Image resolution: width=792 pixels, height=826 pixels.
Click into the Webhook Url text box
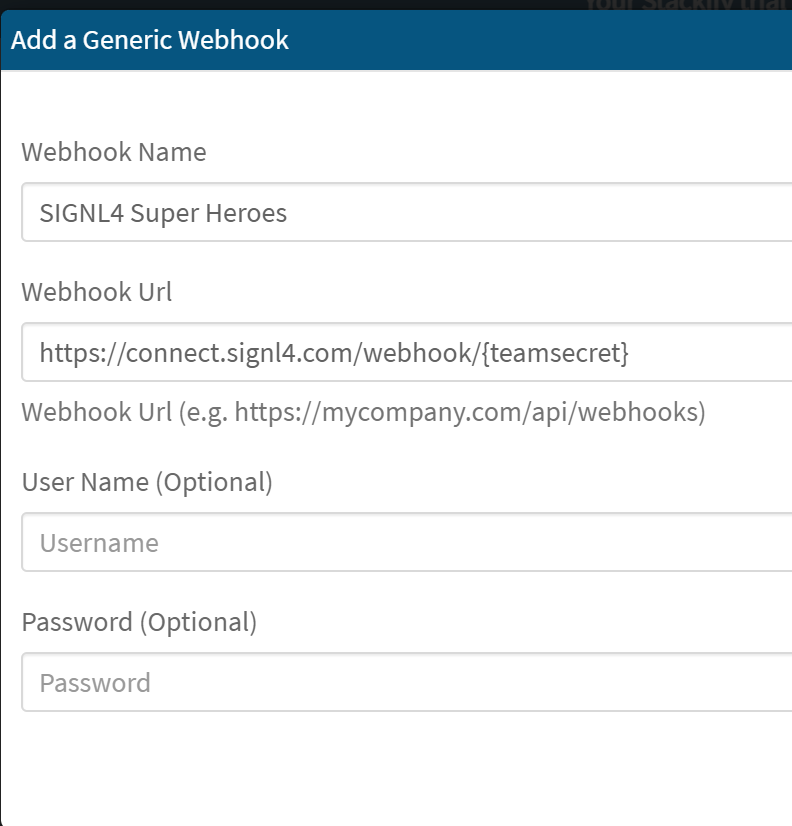click(x=407, y=352)
